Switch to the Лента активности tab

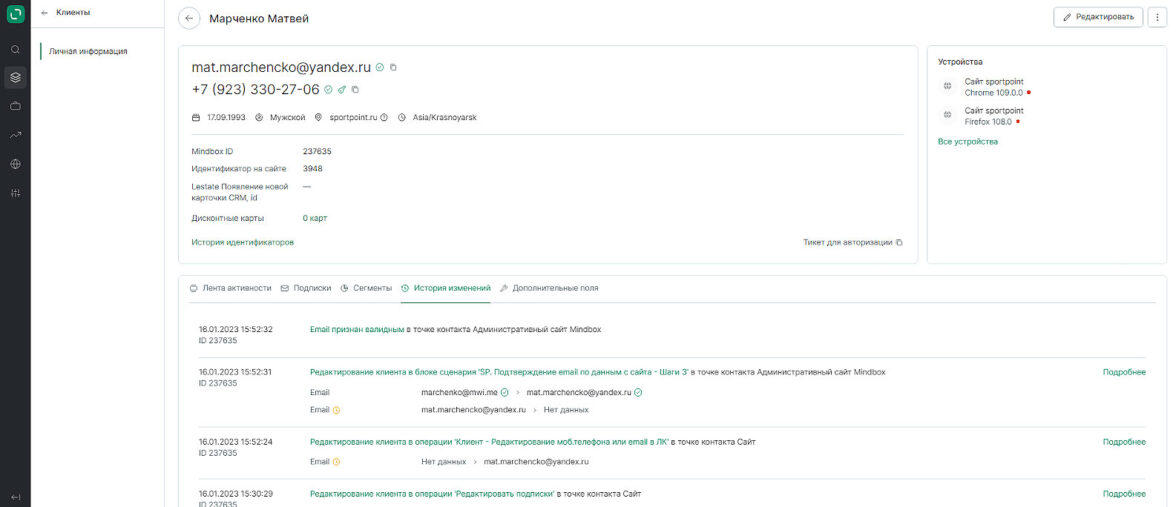click(x=230, y=288)
